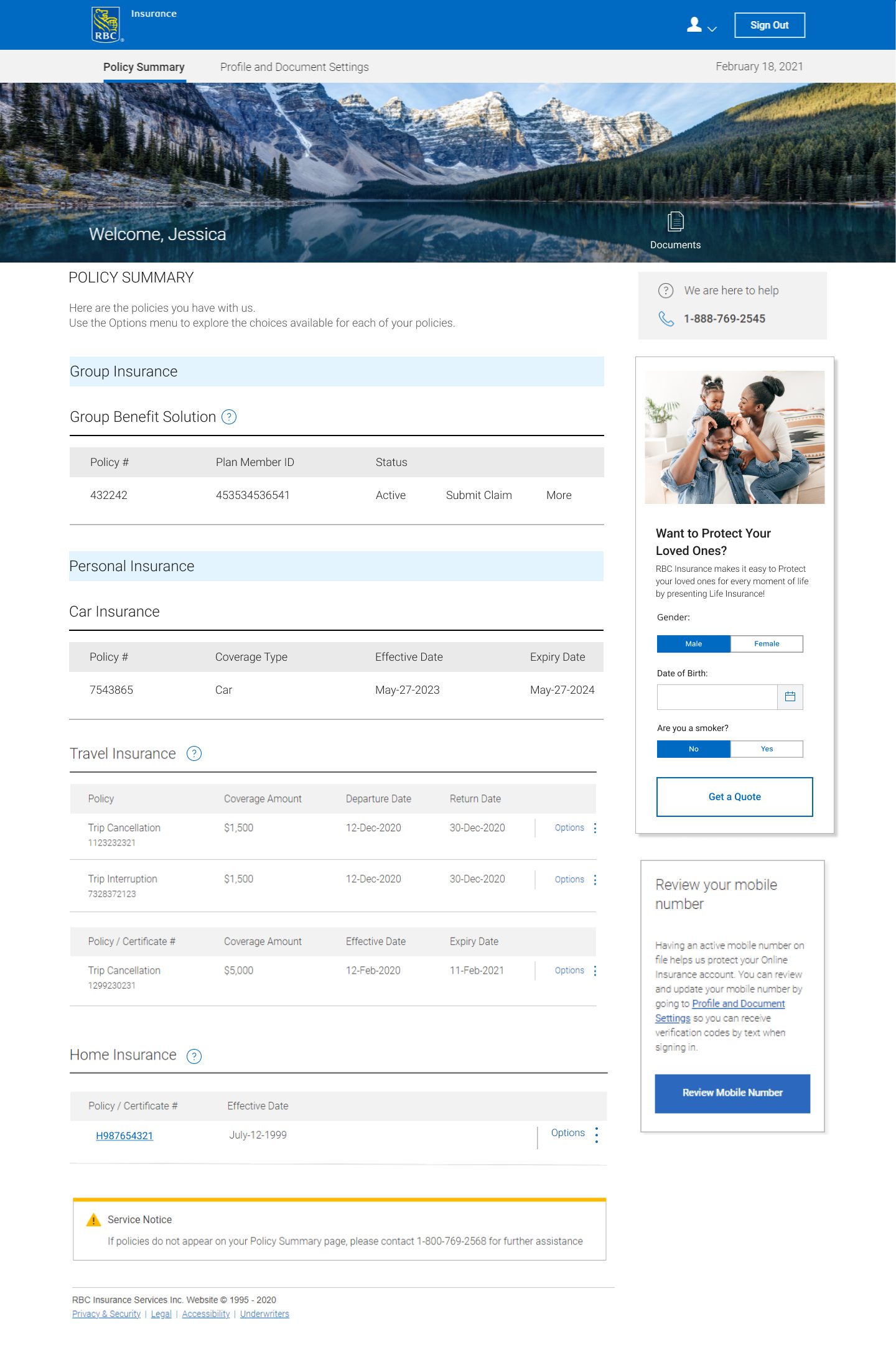Open kebab menu for home policy H987654321
The width and height of the screenshot is (896, 1370).
(x=597, y=1135)
